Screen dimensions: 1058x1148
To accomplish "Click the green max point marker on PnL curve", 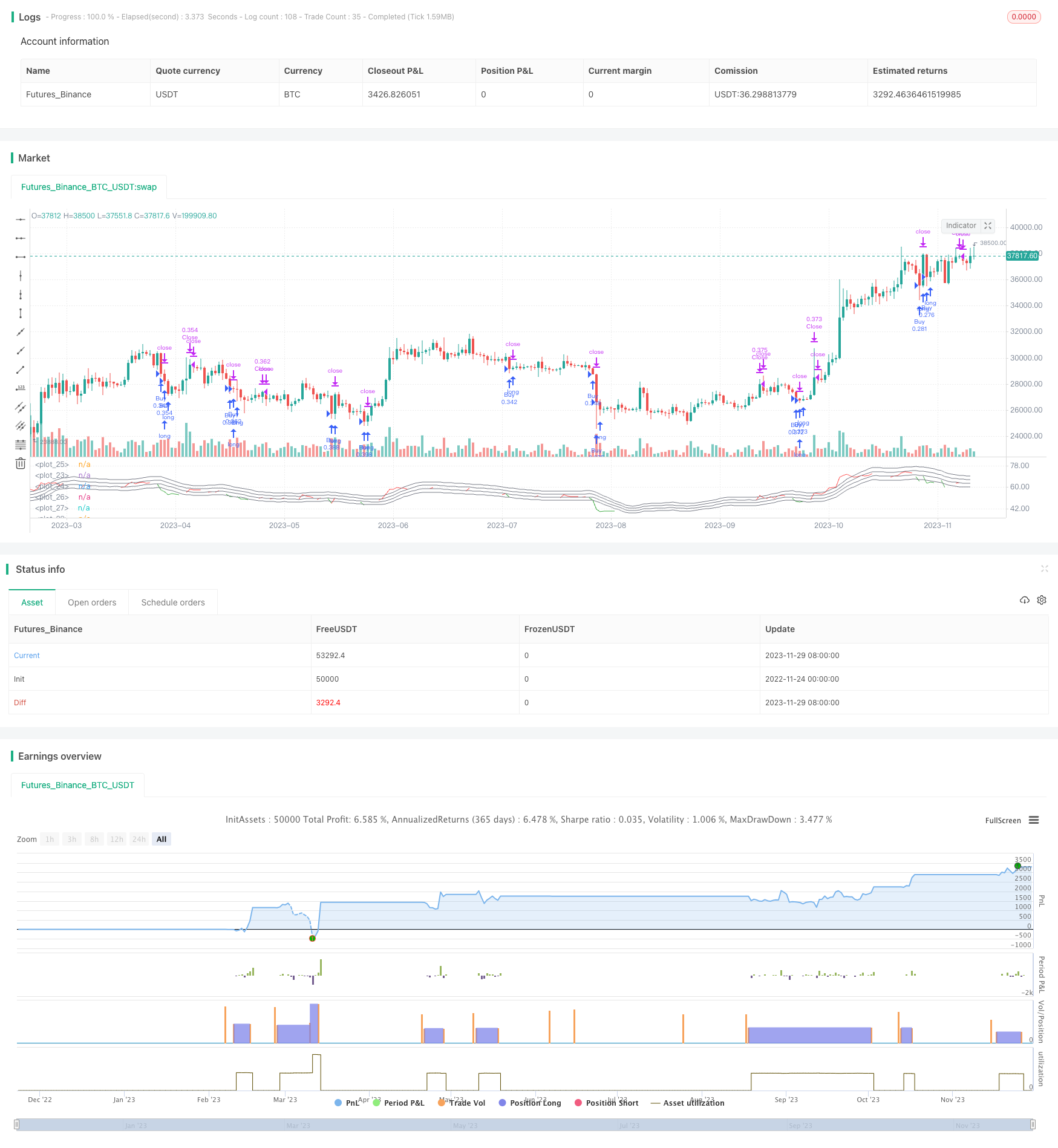I will coord(1017,866).
